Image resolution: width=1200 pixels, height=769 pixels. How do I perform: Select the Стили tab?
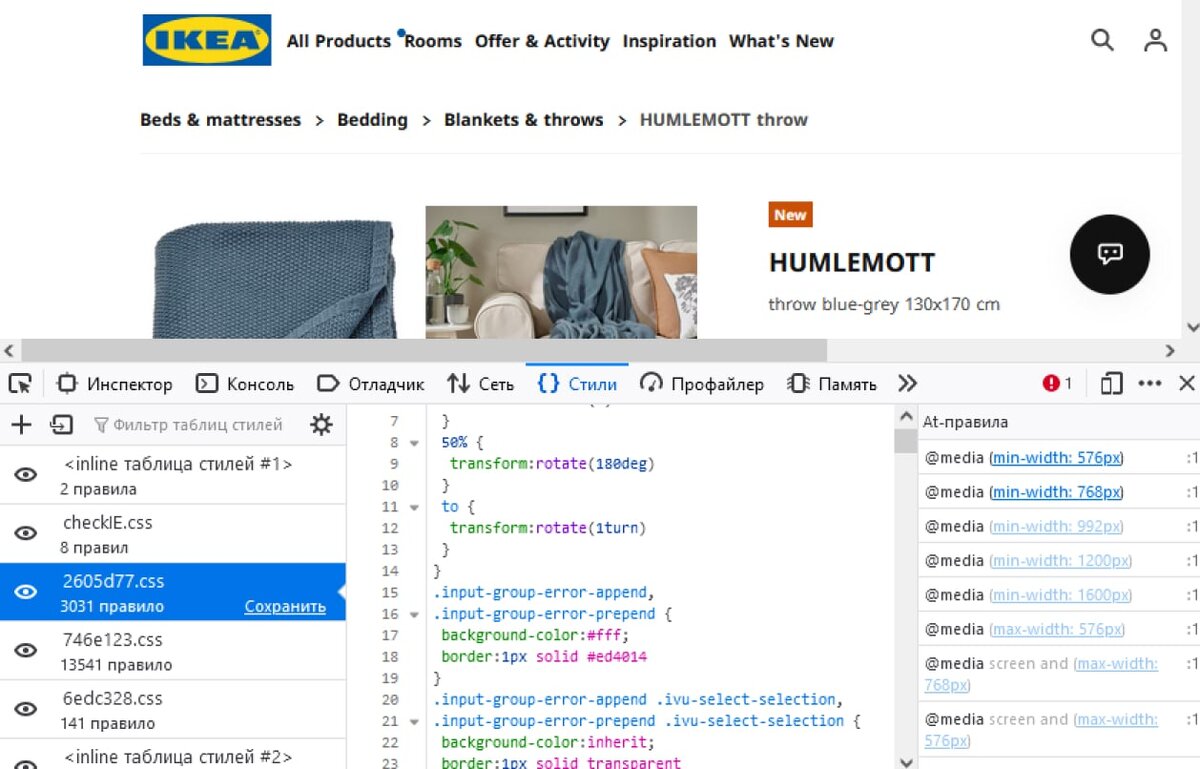(x=577, y=384)
